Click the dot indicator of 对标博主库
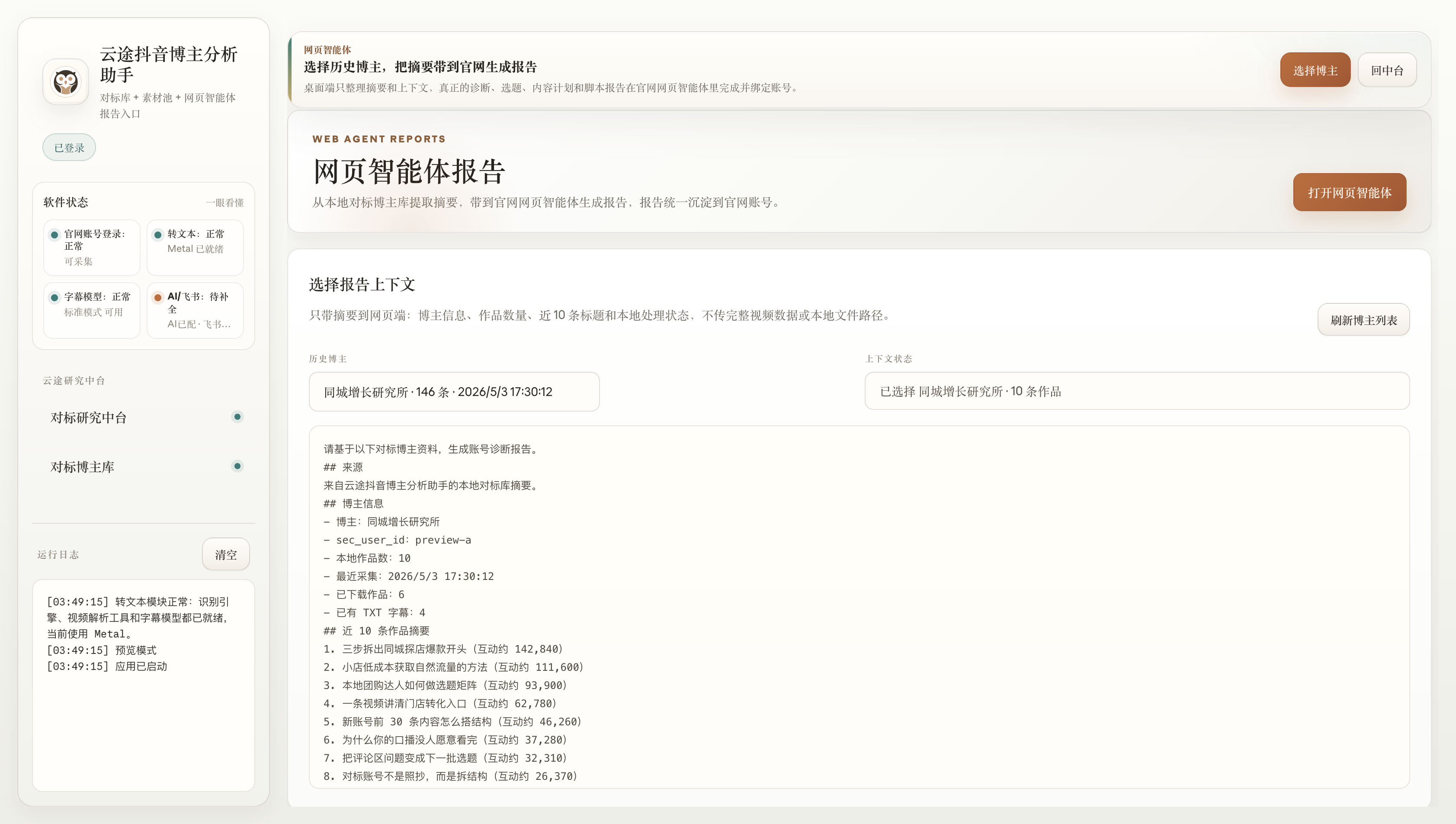The image size is (1456, 824). pos(237,467)
